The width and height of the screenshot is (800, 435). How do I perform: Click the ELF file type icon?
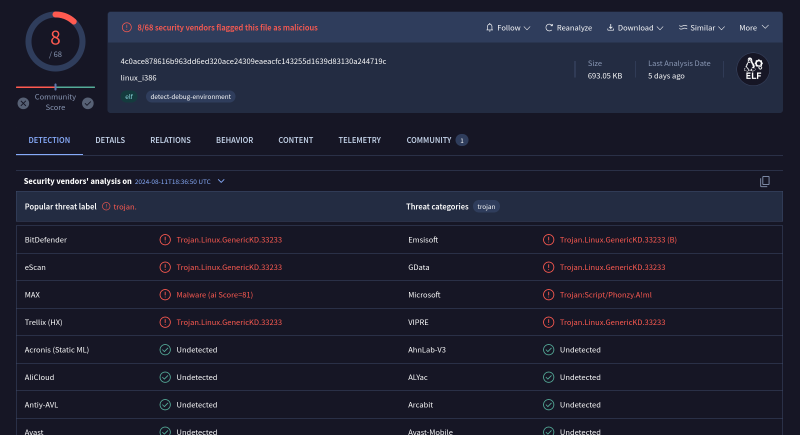click(x=753, y=69)
